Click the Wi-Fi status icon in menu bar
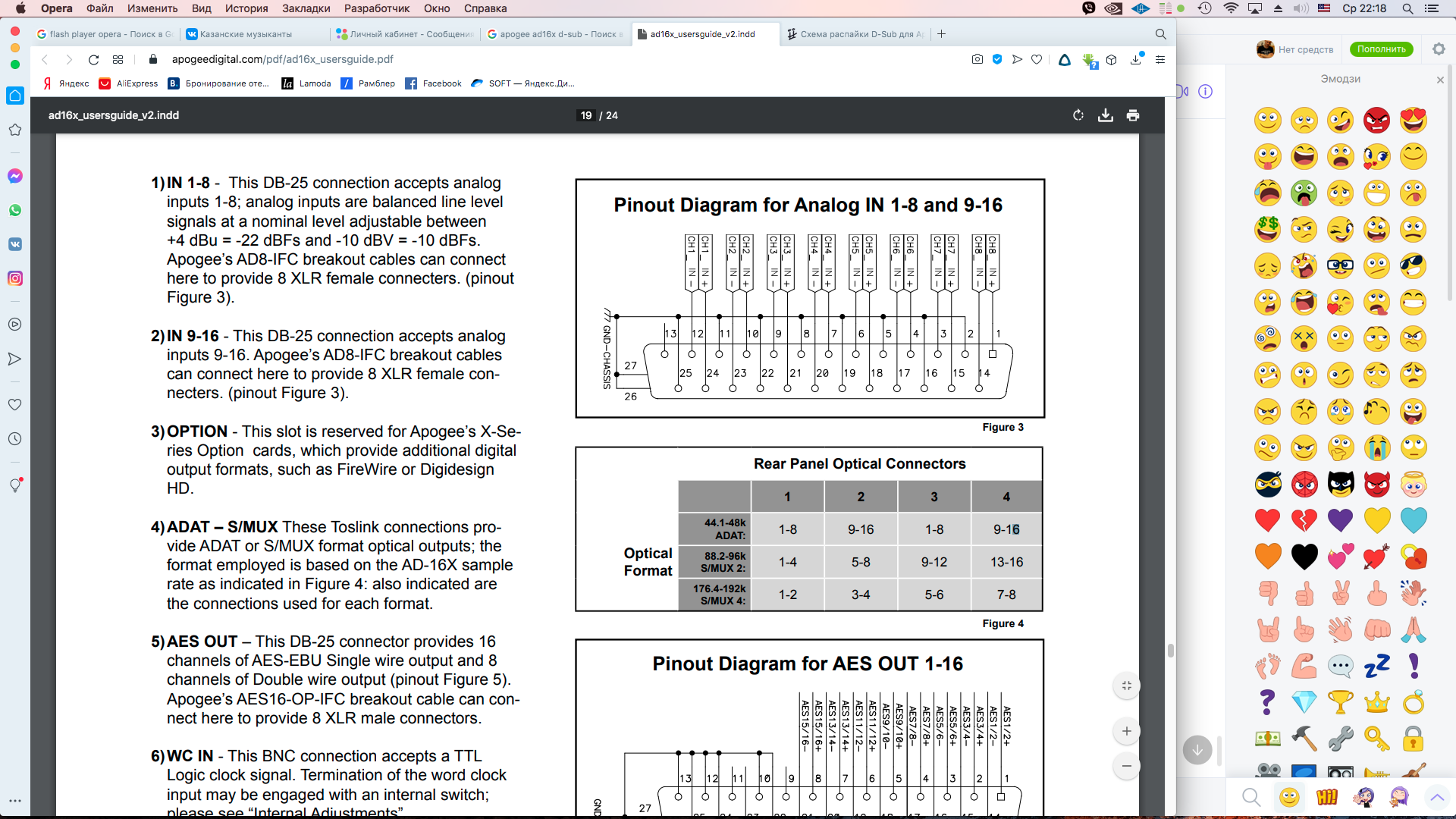Screen dimensions: 1456x819 pyautogui.click(x=1231, y=8)
